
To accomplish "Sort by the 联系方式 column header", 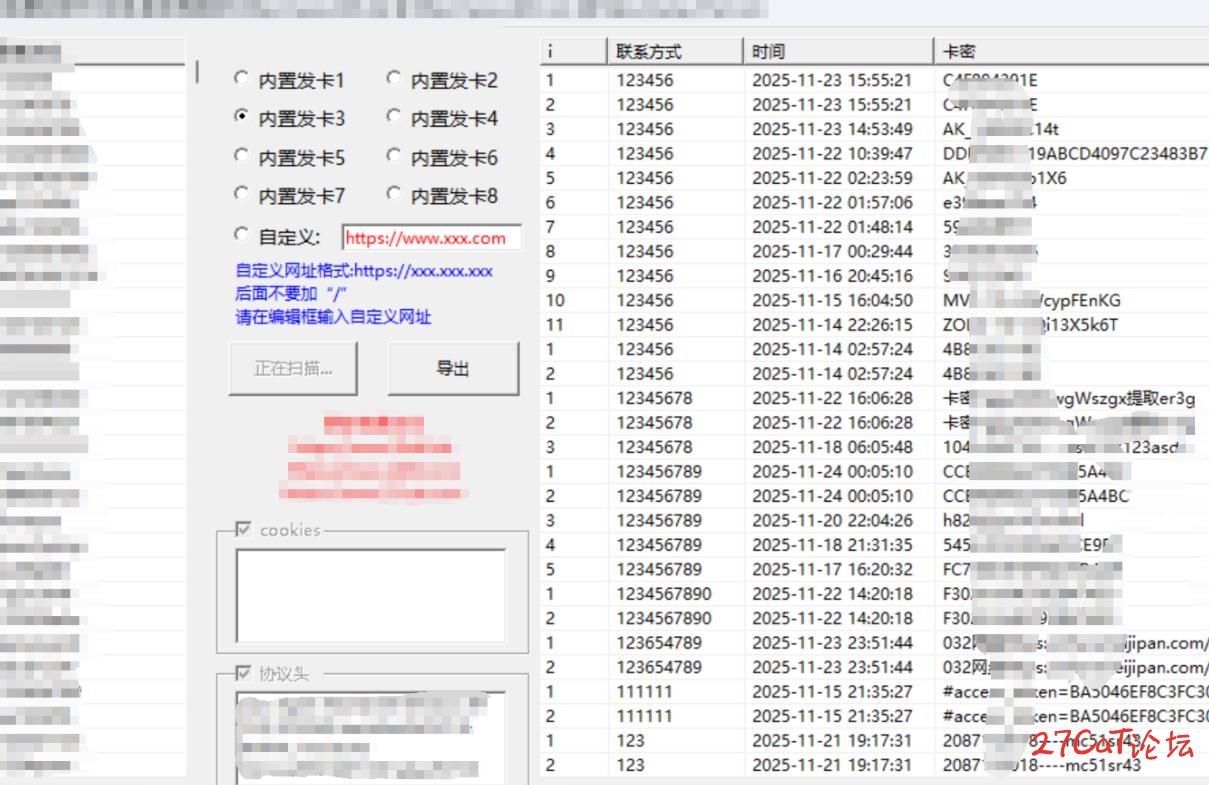I will click(675, 51).
